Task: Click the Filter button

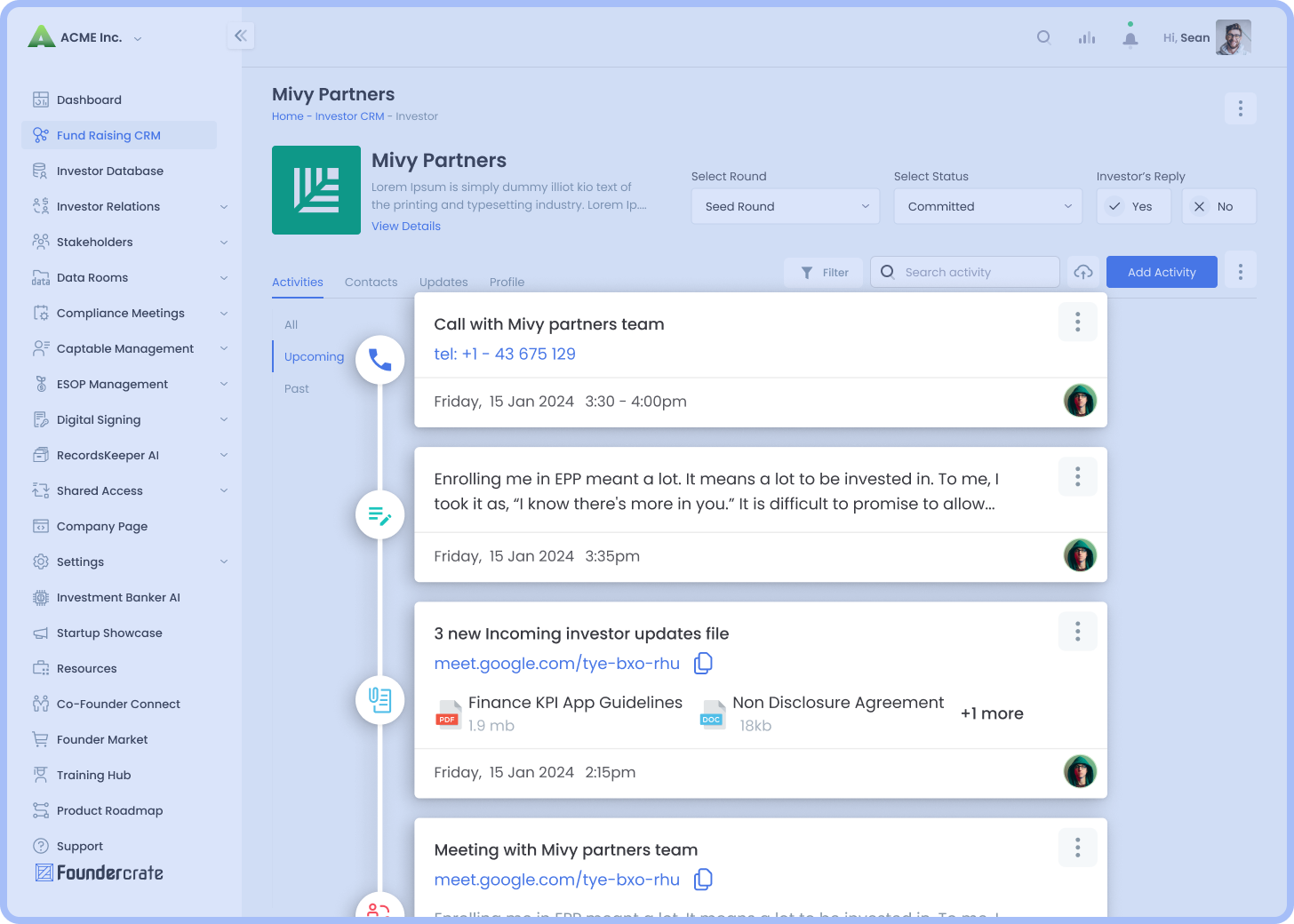Action: pyautogui.click(x=823, y=272)
